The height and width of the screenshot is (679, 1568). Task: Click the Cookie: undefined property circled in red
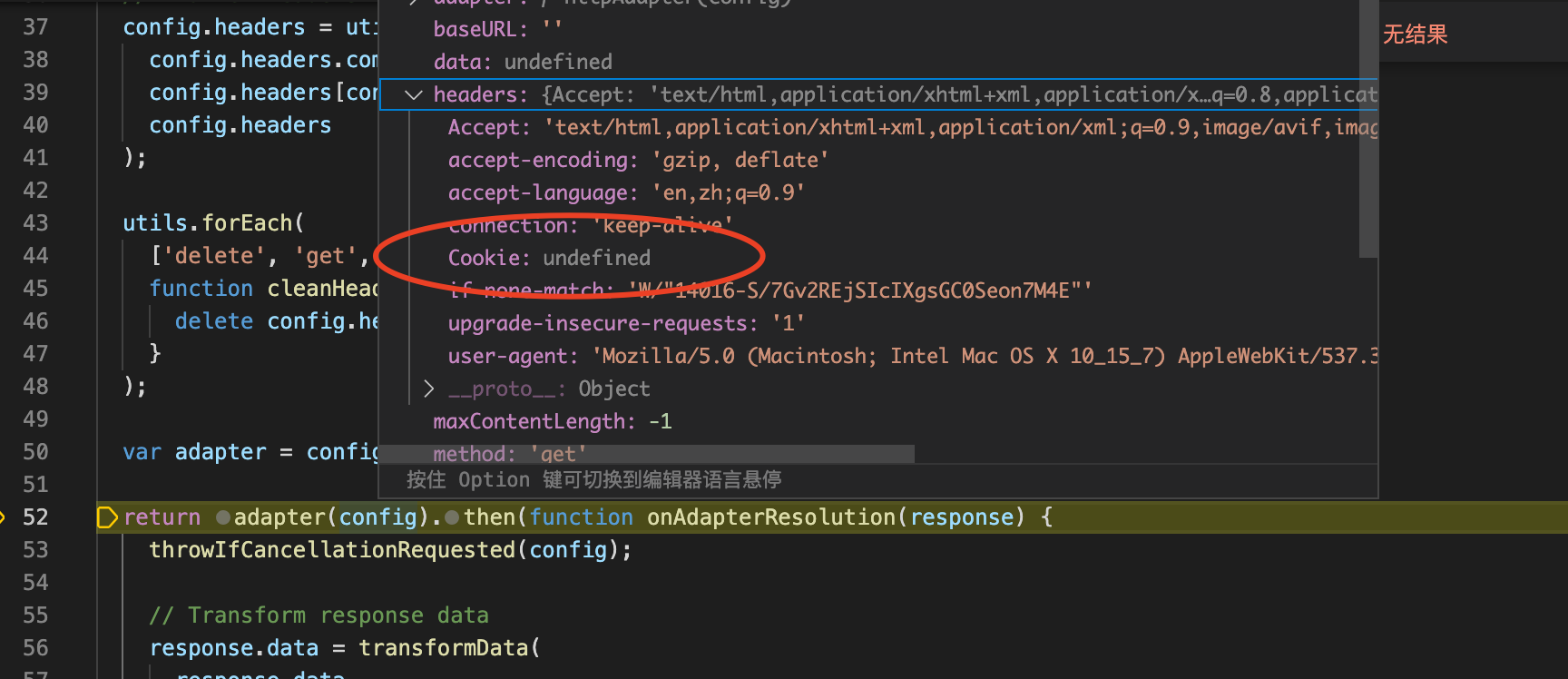[548, 258]
